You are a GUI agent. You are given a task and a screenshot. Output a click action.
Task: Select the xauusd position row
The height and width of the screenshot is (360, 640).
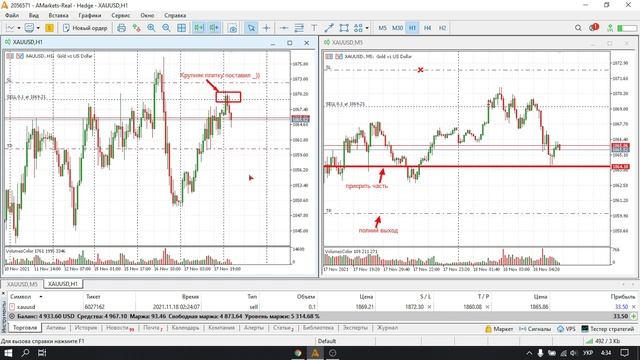coord(322,307)
